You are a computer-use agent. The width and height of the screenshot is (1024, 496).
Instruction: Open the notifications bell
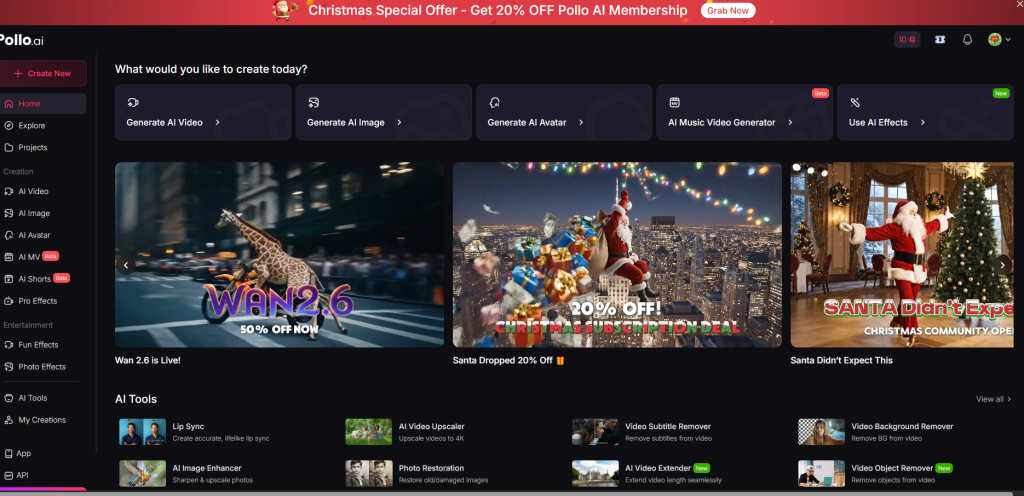[967, 40]
